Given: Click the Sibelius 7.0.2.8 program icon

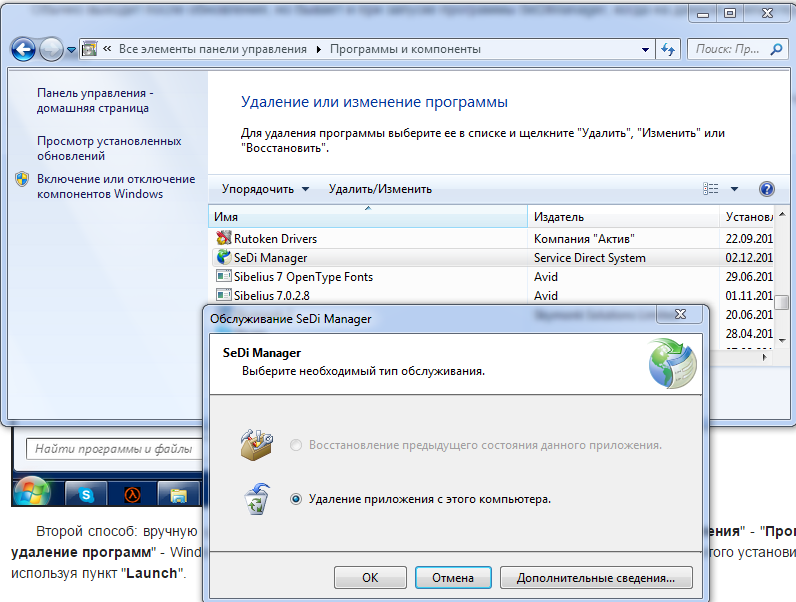Looking at the screenshot, I should click(223, 295).
